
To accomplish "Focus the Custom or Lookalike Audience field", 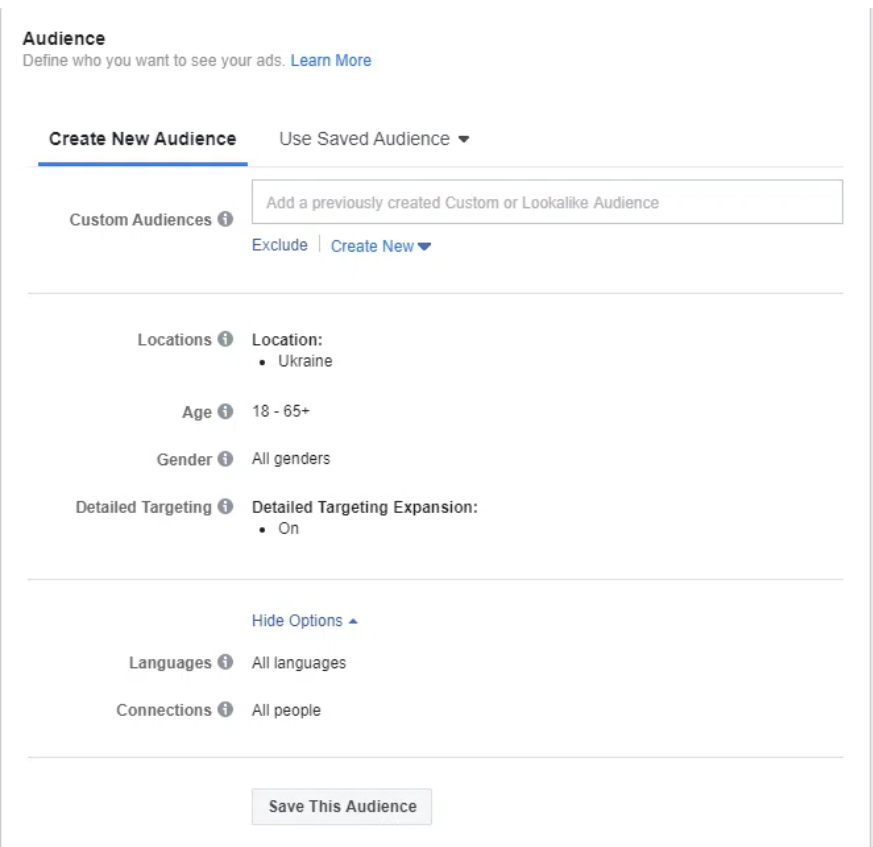I will (x=547, y=202).
